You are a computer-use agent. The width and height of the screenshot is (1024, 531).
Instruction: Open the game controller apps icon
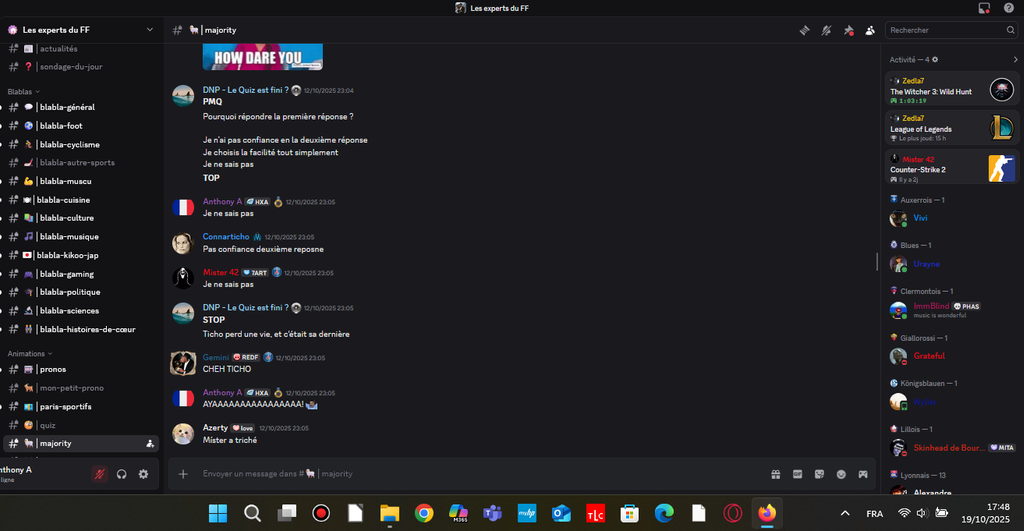coord(863,474)
